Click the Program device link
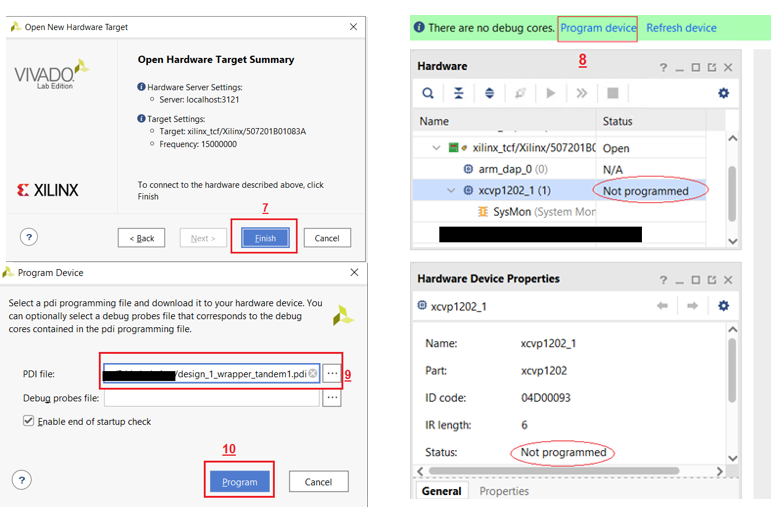Image resolution: width=780 pixels, height=514 pixels. 598,28
